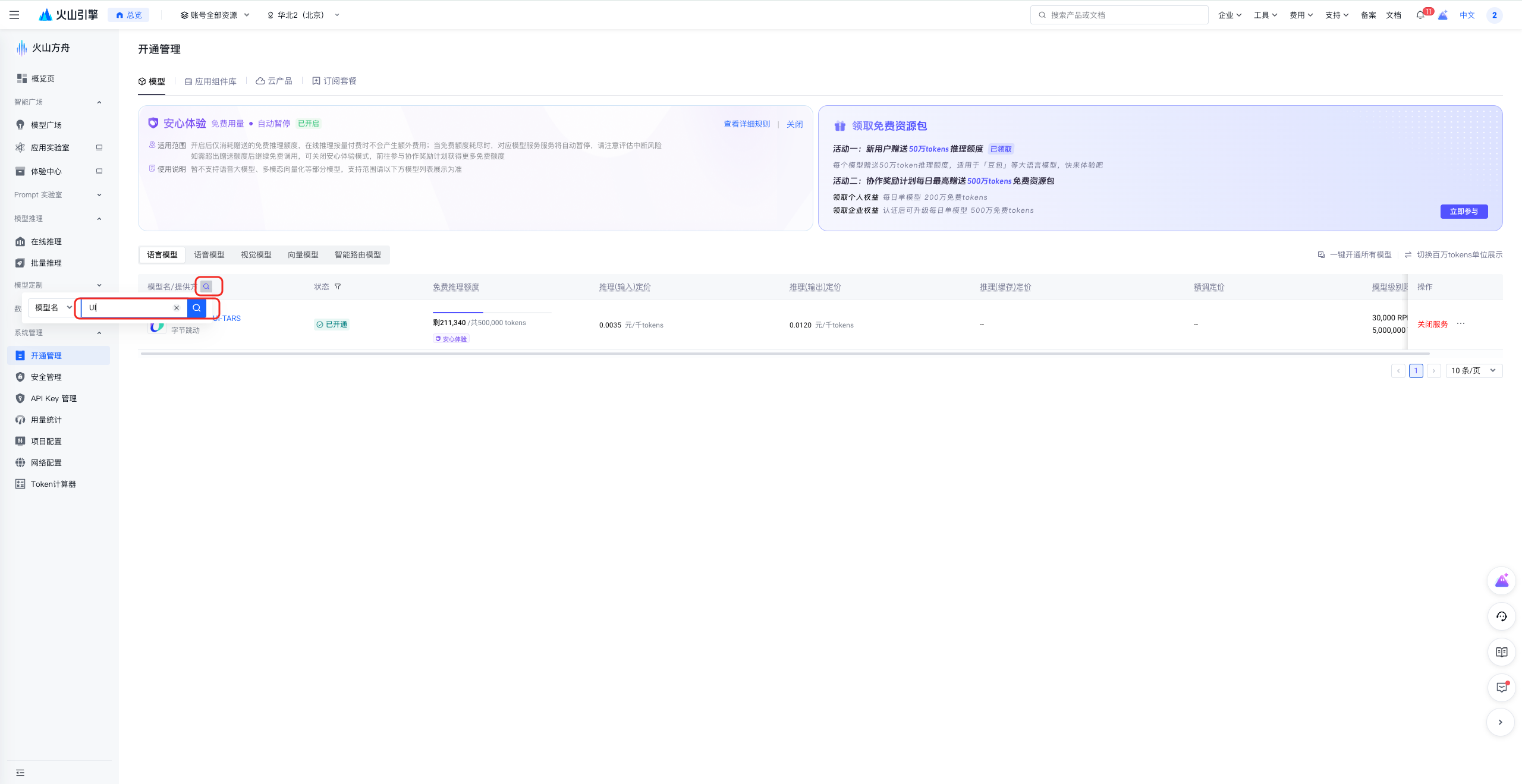Open the 10 条/页 page size dropdown
Image resolution: width=1522 pixels, height=784 pixels.
(1473, 371)
